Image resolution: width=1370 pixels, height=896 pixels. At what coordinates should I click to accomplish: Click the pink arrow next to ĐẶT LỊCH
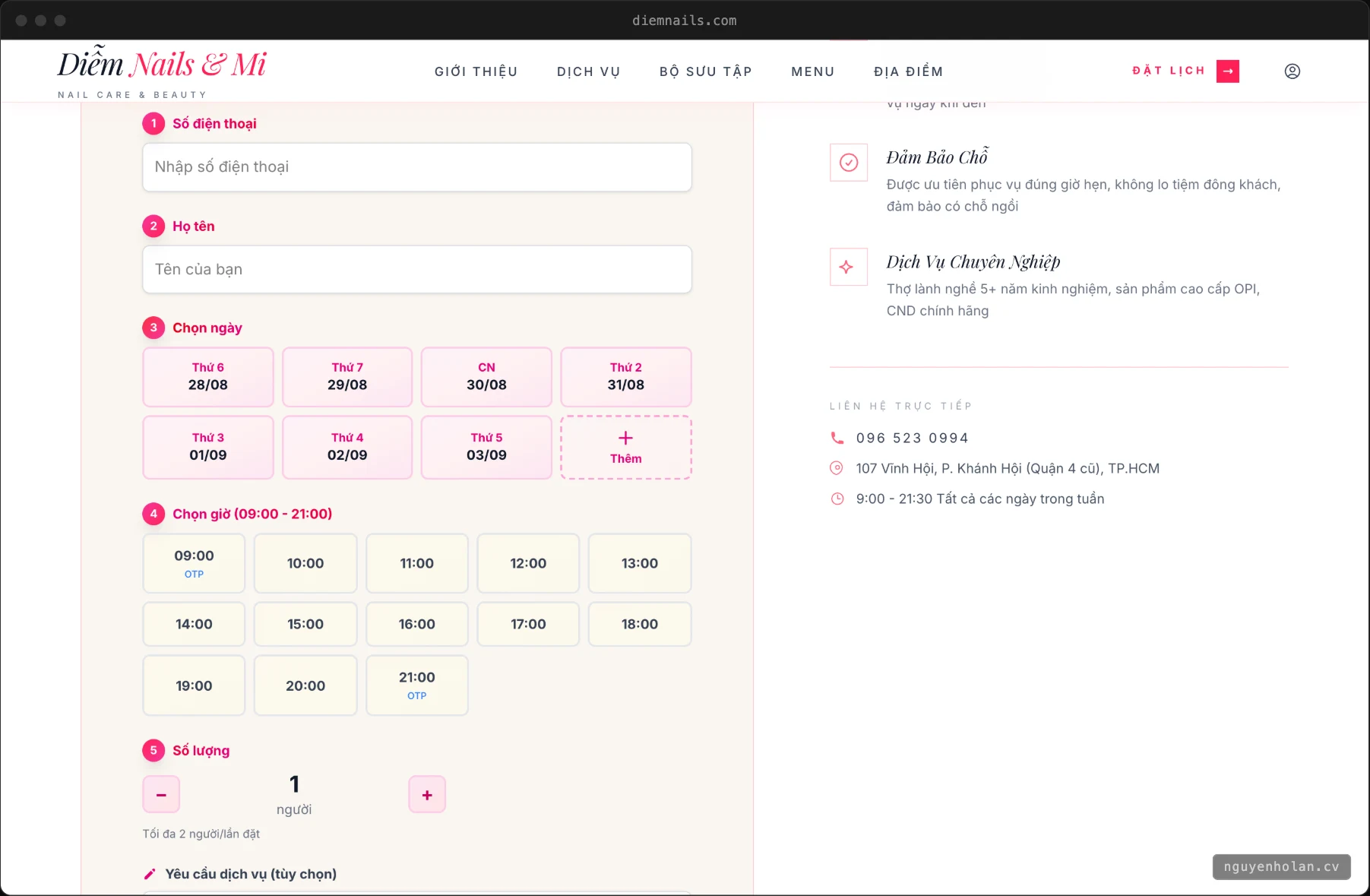coord(1227,71)
